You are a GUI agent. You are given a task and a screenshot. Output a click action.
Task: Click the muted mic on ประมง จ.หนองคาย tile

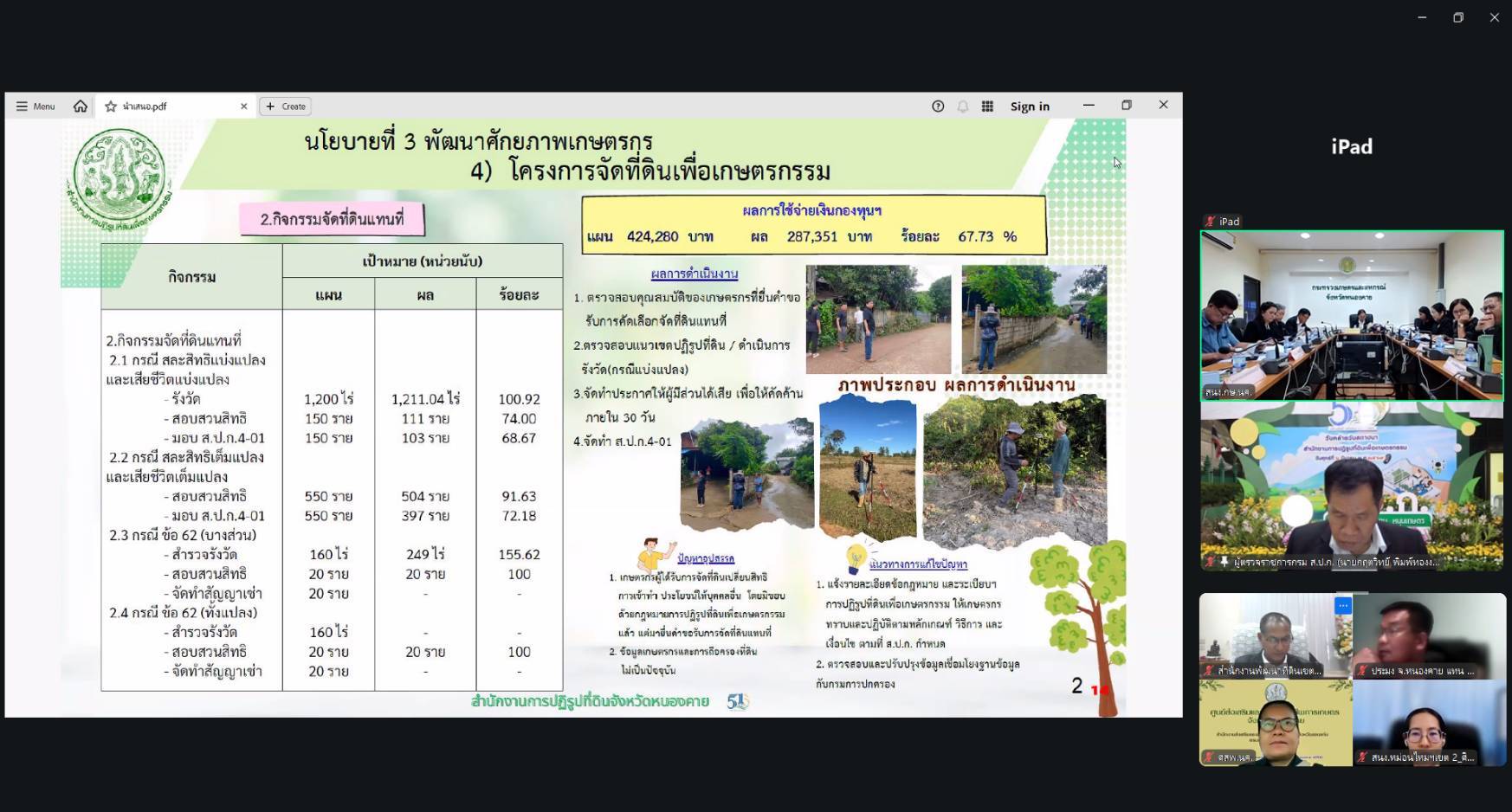[1362, 671]
